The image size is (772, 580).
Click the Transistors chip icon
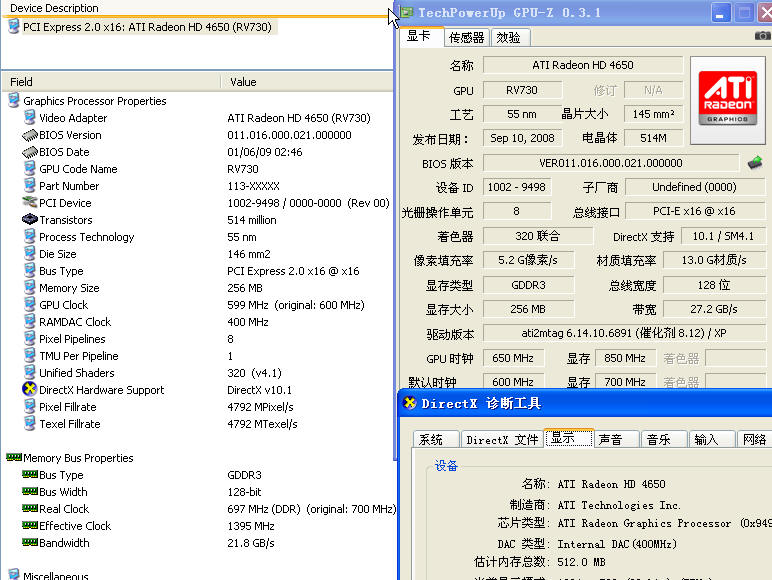click(30, 219)
